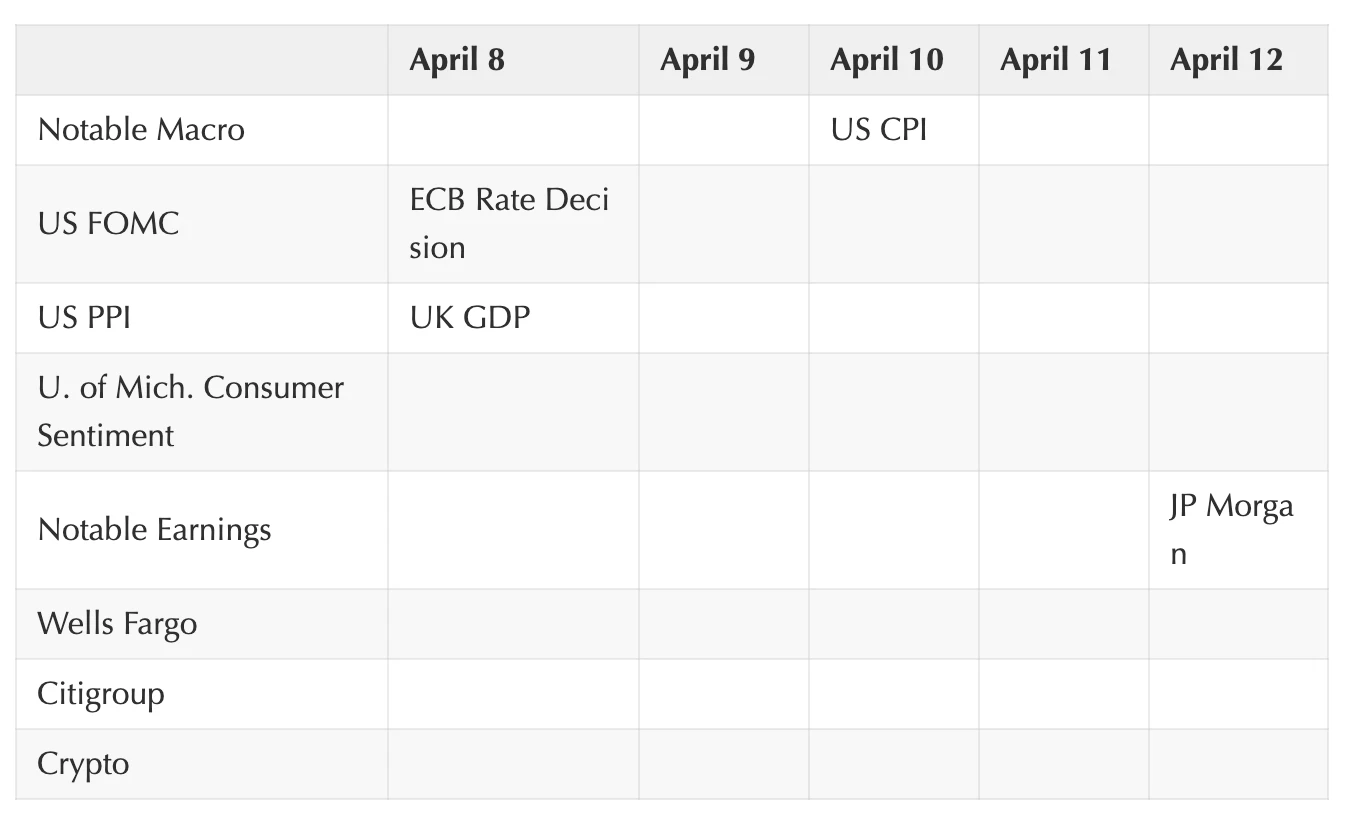The height and width of the screenshot is (815, 1349).
Task: Click the JP Morgan cell
Action: [1230, 529]
